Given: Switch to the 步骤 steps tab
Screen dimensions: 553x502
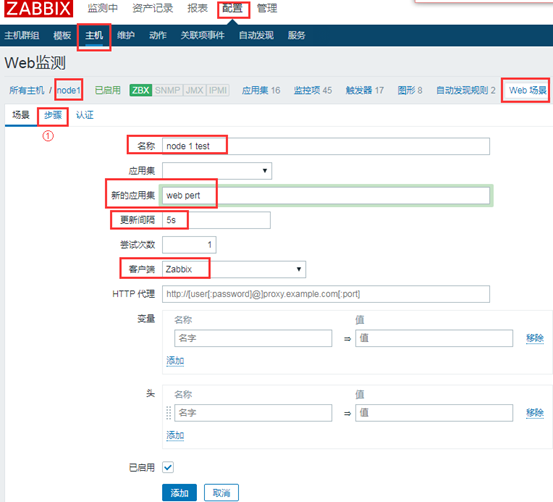Looking at the screenshot, I should 53,115.
